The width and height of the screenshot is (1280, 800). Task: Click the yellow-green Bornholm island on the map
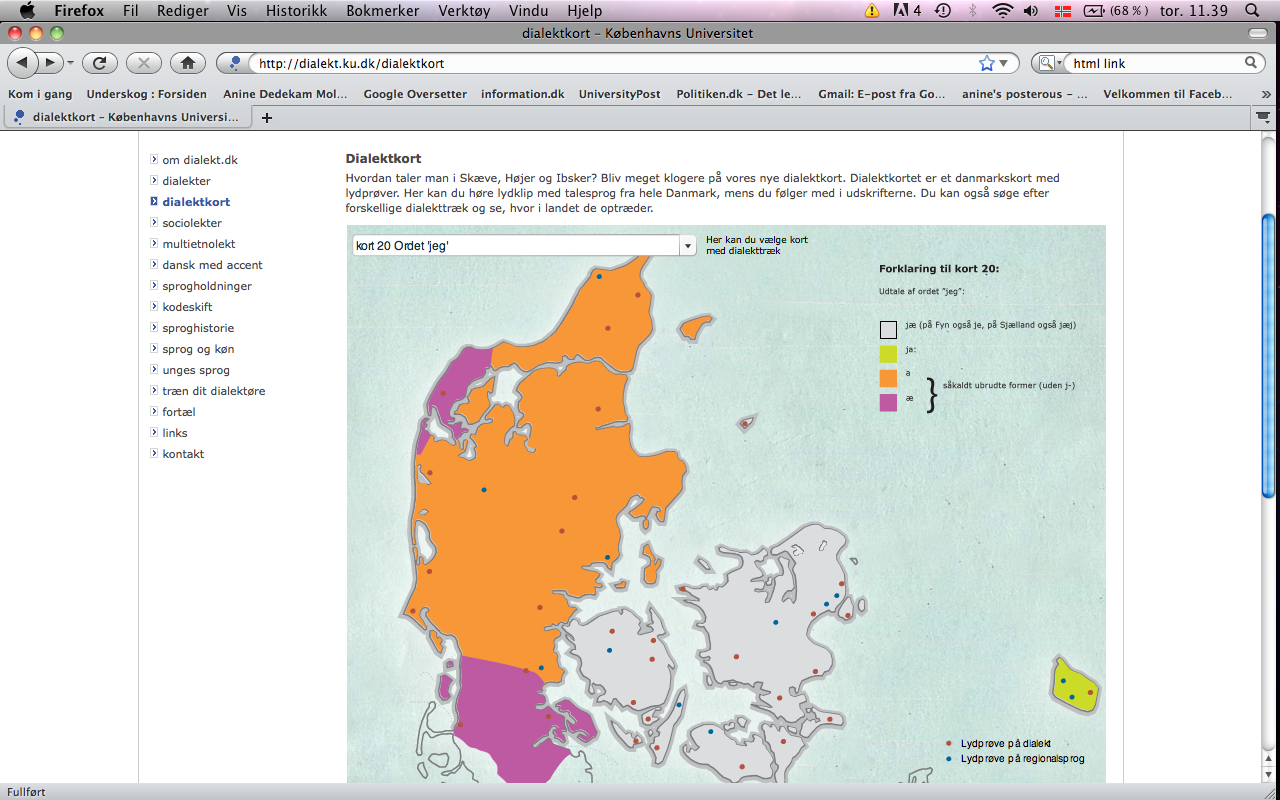tap(1075, 686)
